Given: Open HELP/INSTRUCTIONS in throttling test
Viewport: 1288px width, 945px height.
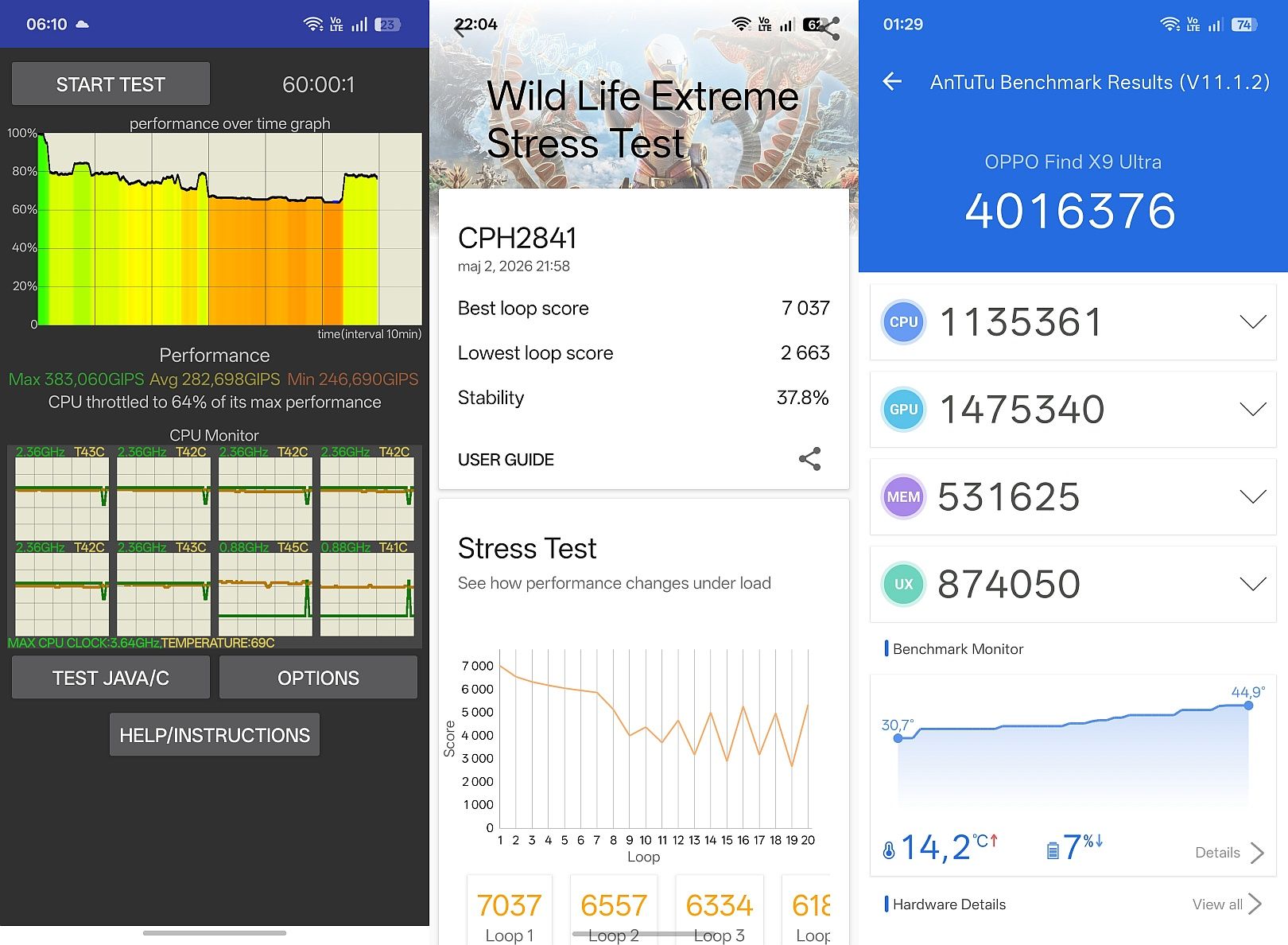Looking at the screenshot, I should [215, 735].
